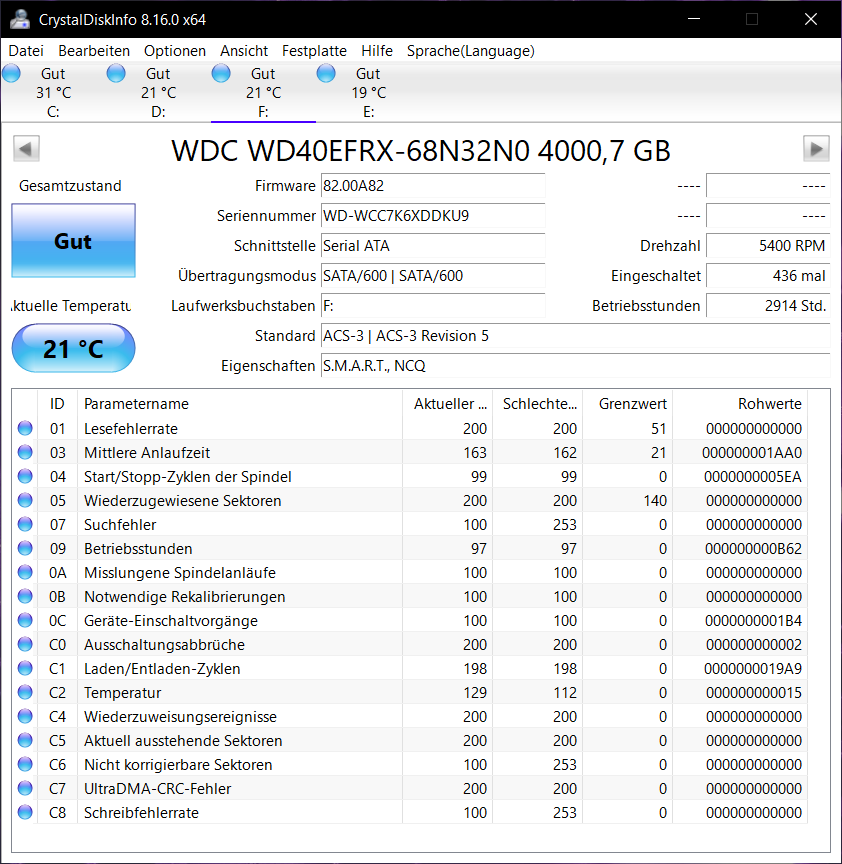Switch to the E: drive tab at 19 °C

click(369, 93)
